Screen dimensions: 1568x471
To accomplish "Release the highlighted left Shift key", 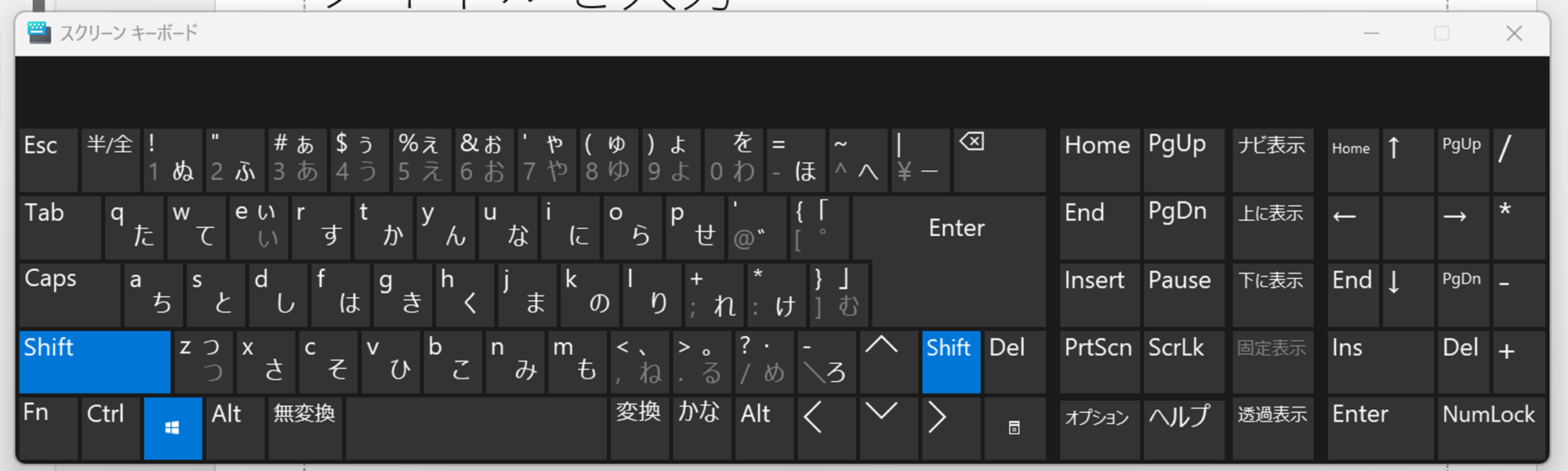I will click(x=94, y=361).
